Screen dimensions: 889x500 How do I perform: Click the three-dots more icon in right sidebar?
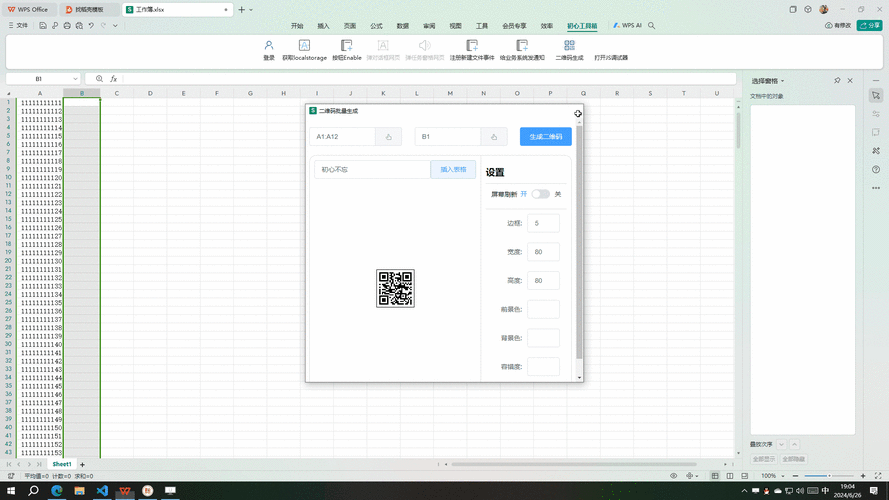(876, 188)
